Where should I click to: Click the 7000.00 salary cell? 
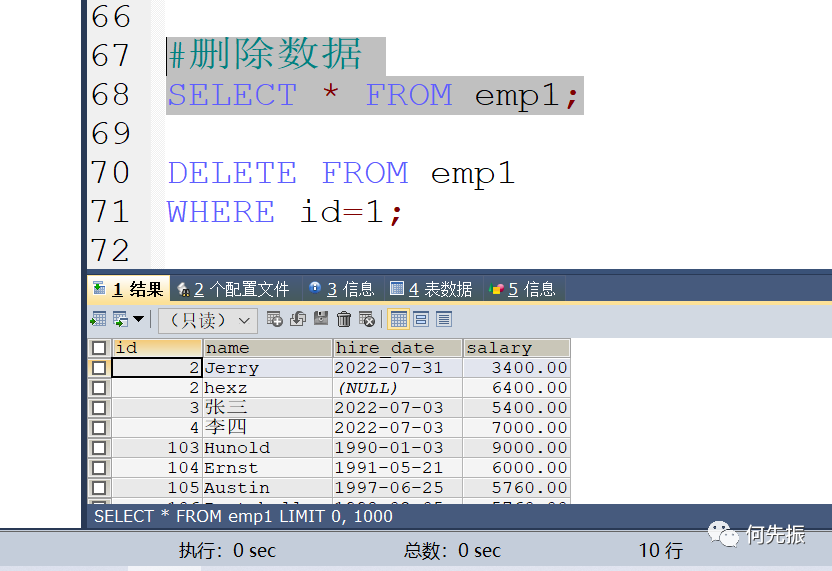coord(517,428)
